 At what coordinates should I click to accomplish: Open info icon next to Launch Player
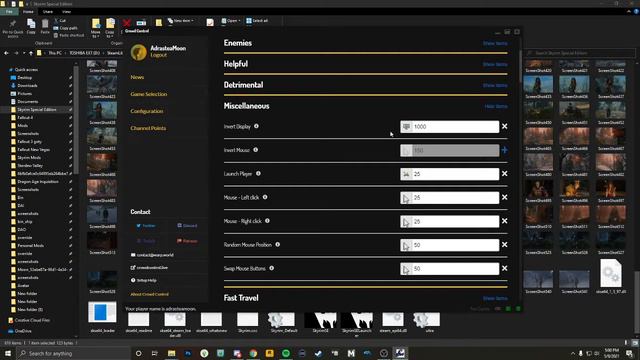[x=258, y=173]
